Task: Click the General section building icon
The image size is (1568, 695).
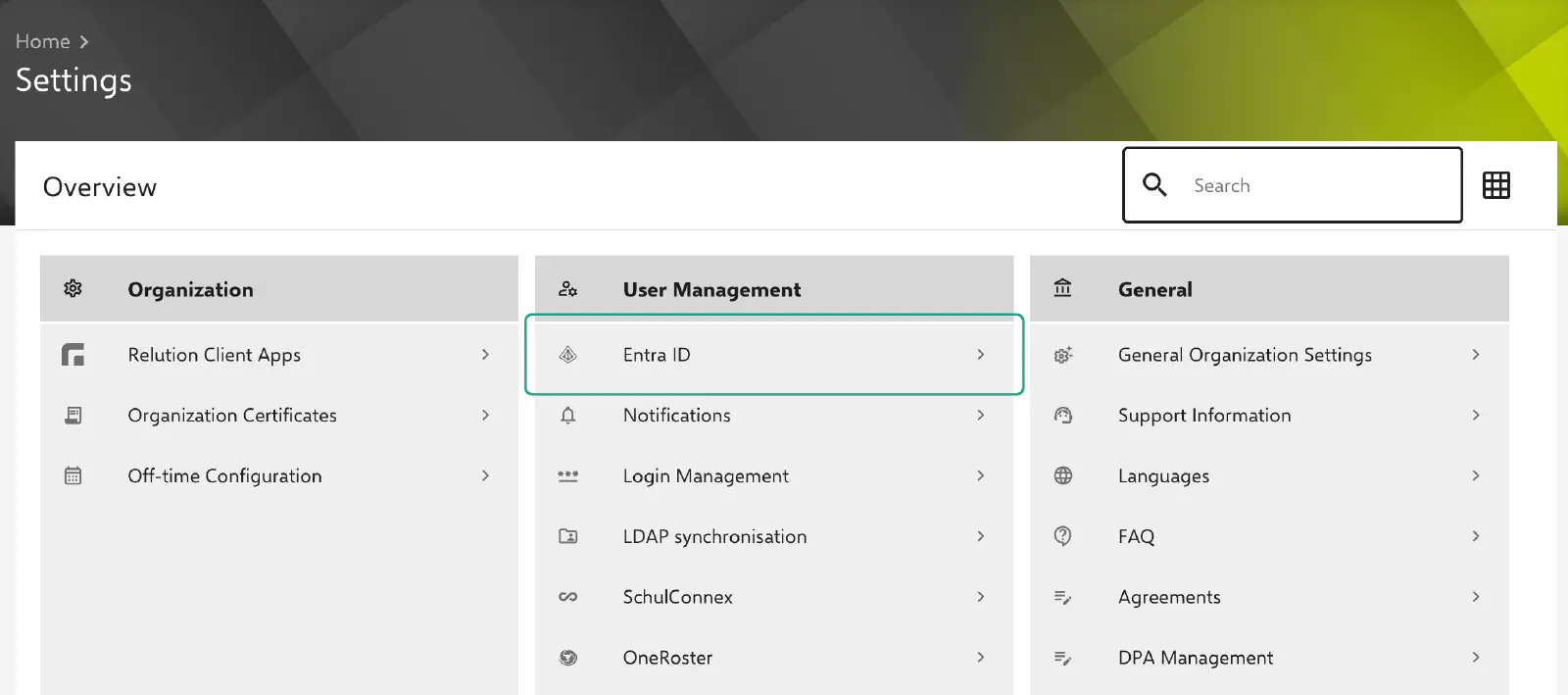Action: click(x=1063, y=288)
